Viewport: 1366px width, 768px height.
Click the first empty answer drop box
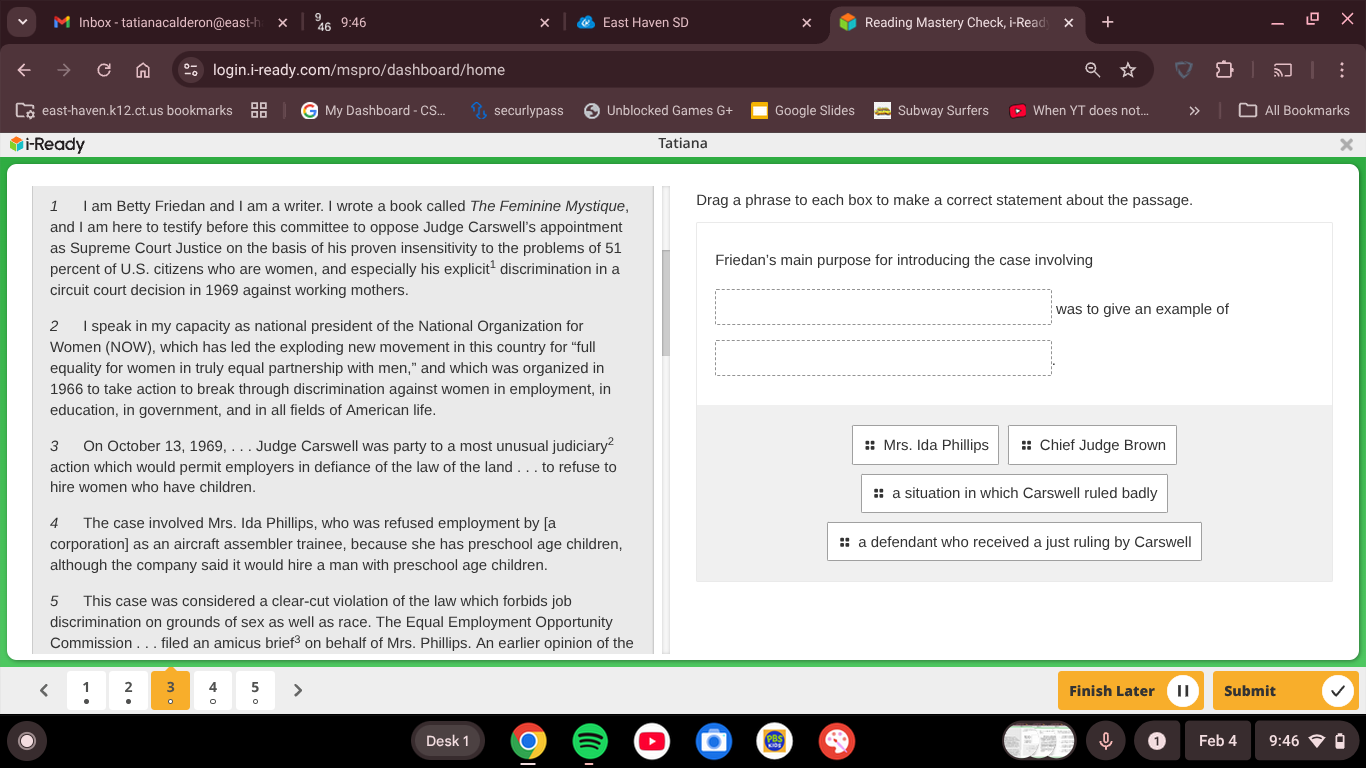pos(883,308)
